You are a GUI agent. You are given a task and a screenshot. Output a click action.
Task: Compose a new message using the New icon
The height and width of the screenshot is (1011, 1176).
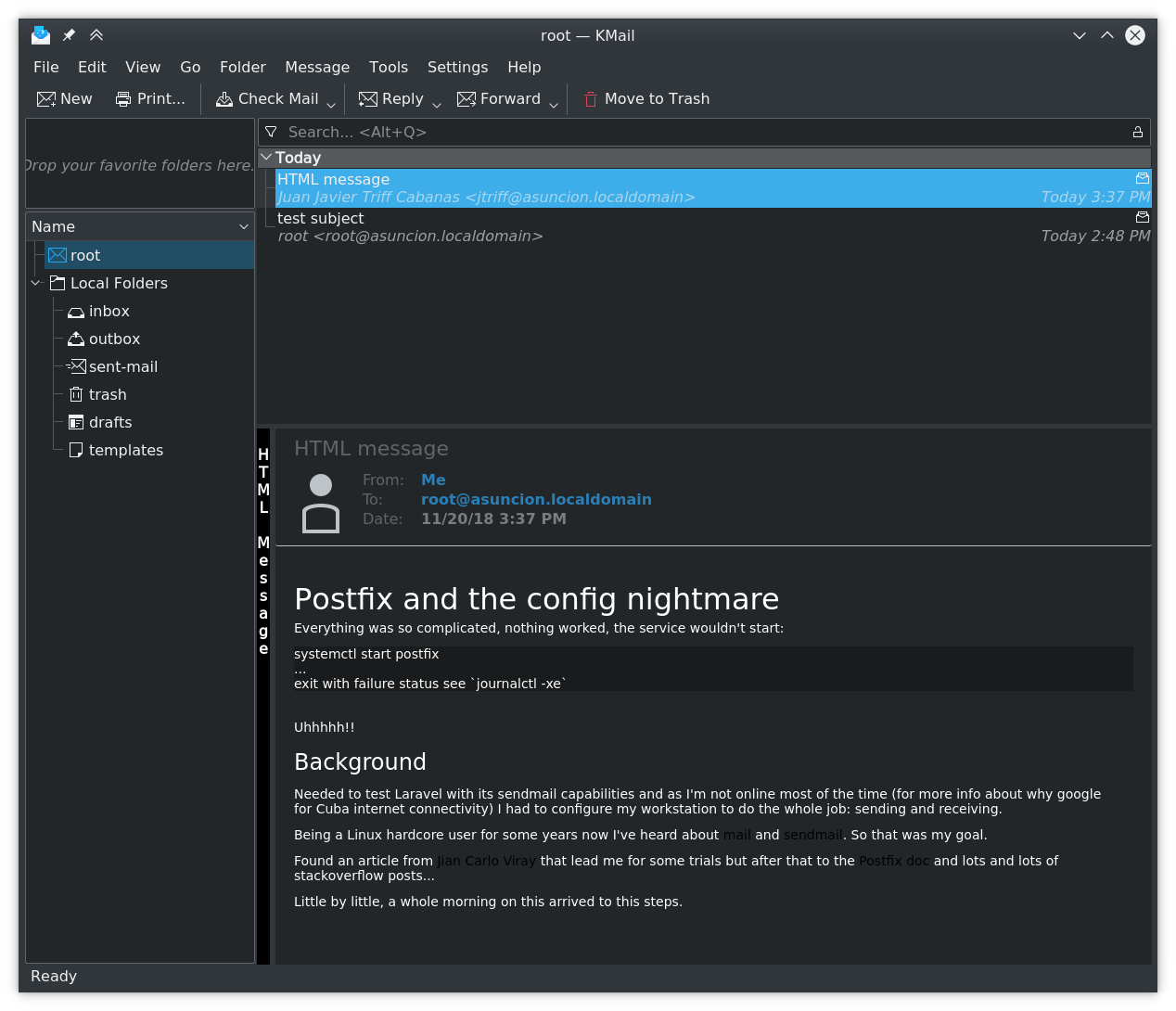45,98
